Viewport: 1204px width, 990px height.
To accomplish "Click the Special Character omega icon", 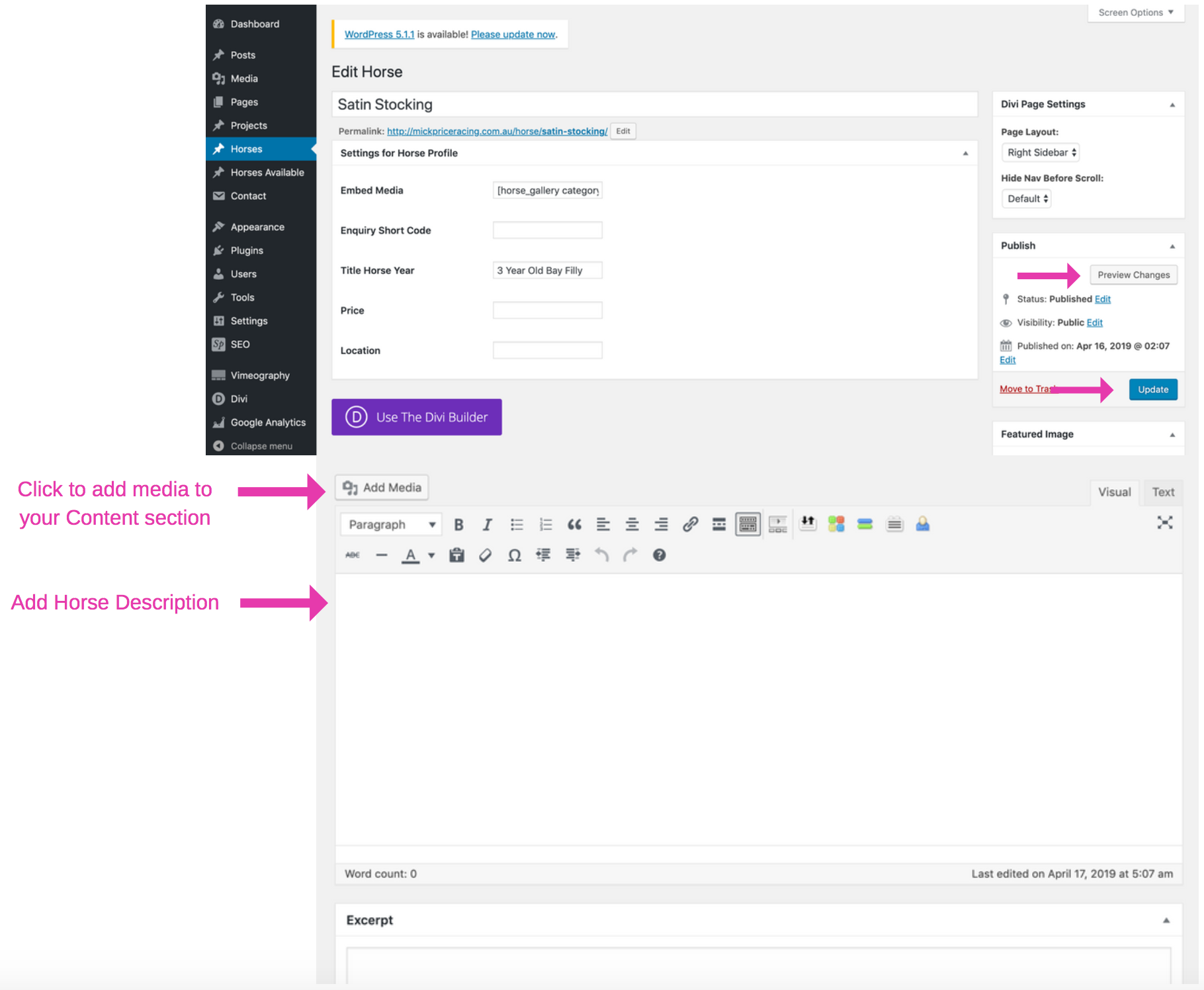I will point(515,555).
